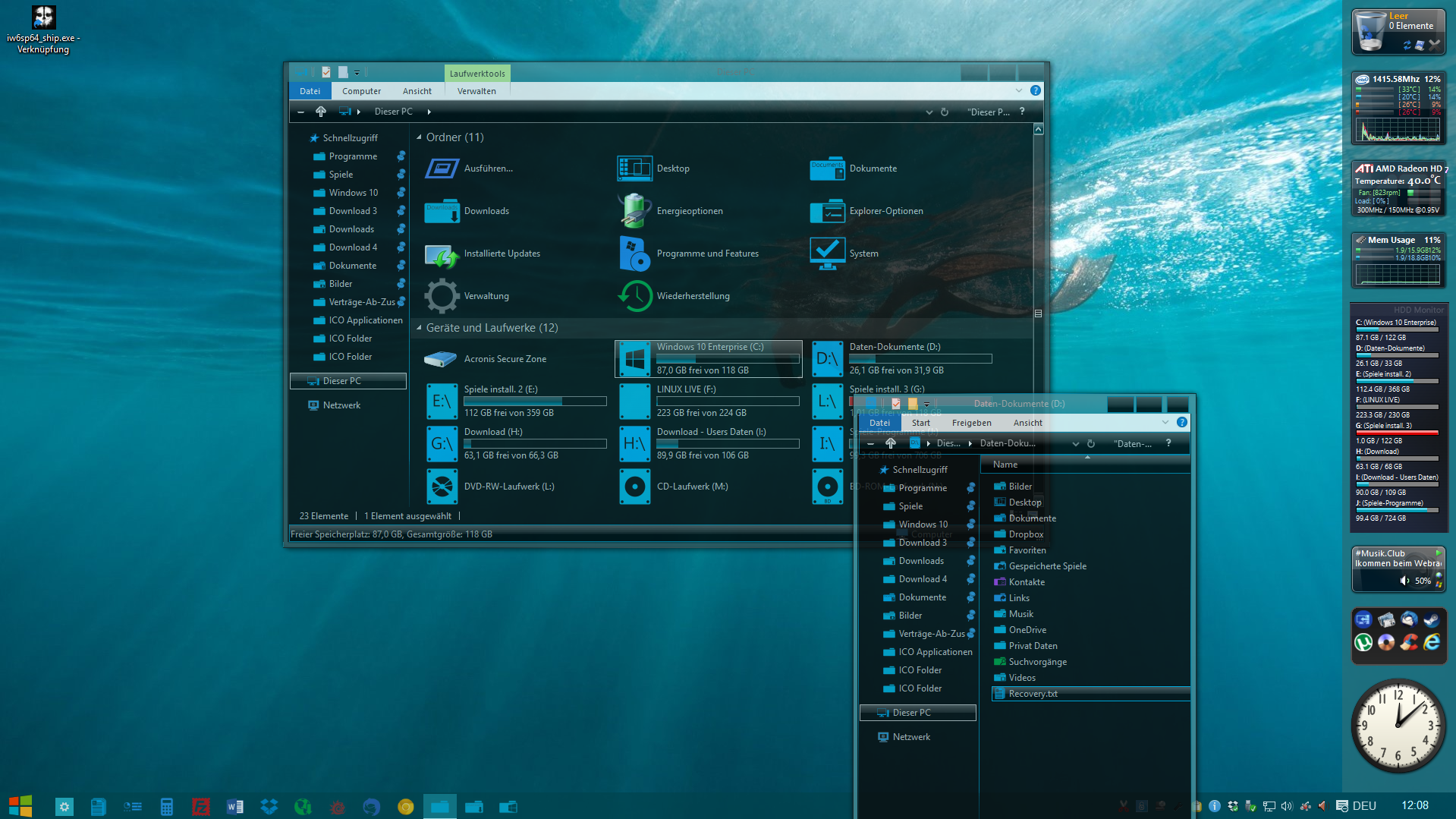The height and width of the screenshot is (819, 1456).
Task: Refresh the Dieser PC address bar
Action: pyautogui.click(x=945, y=112)
